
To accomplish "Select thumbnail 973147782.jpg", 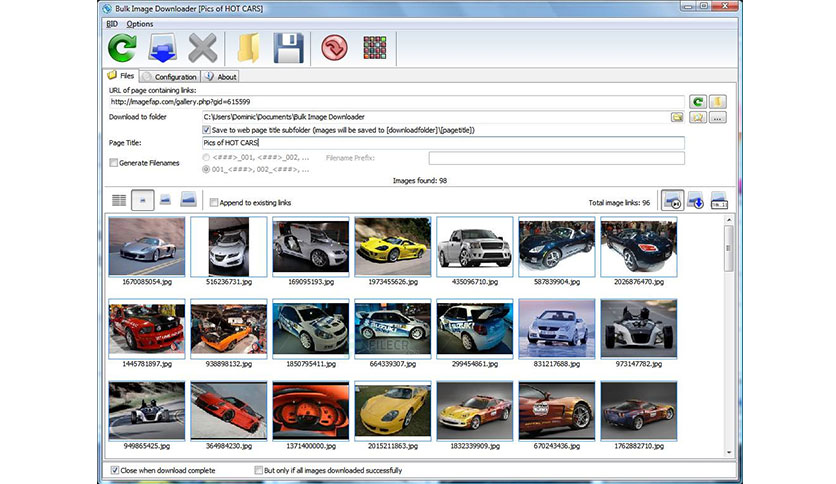I will (x=639, y=328).
